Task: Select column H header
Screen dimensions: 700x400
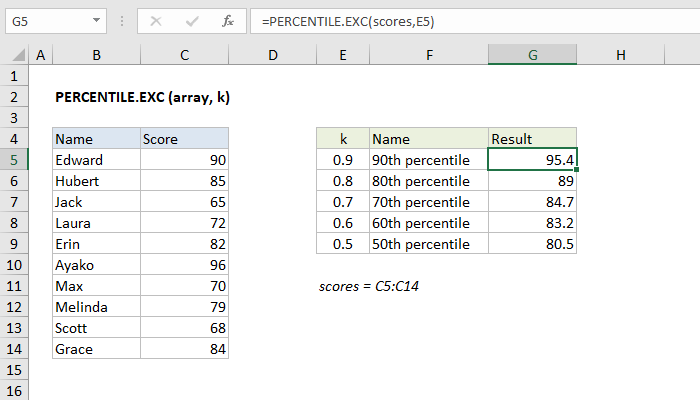Action: point(621,55)
